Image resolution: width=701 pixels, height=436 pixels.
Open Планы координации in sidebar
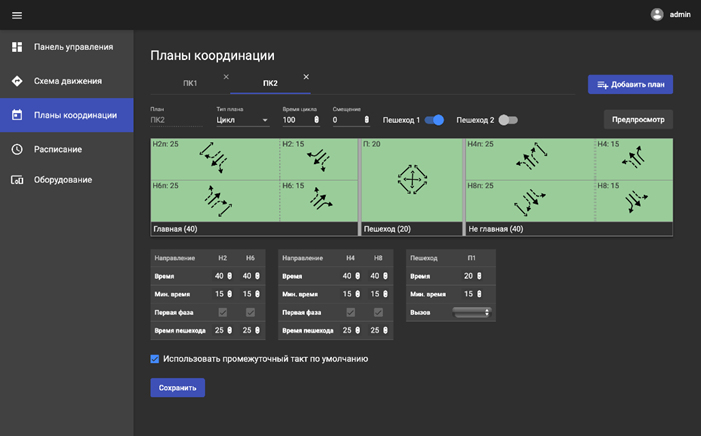tap(66, 115)
